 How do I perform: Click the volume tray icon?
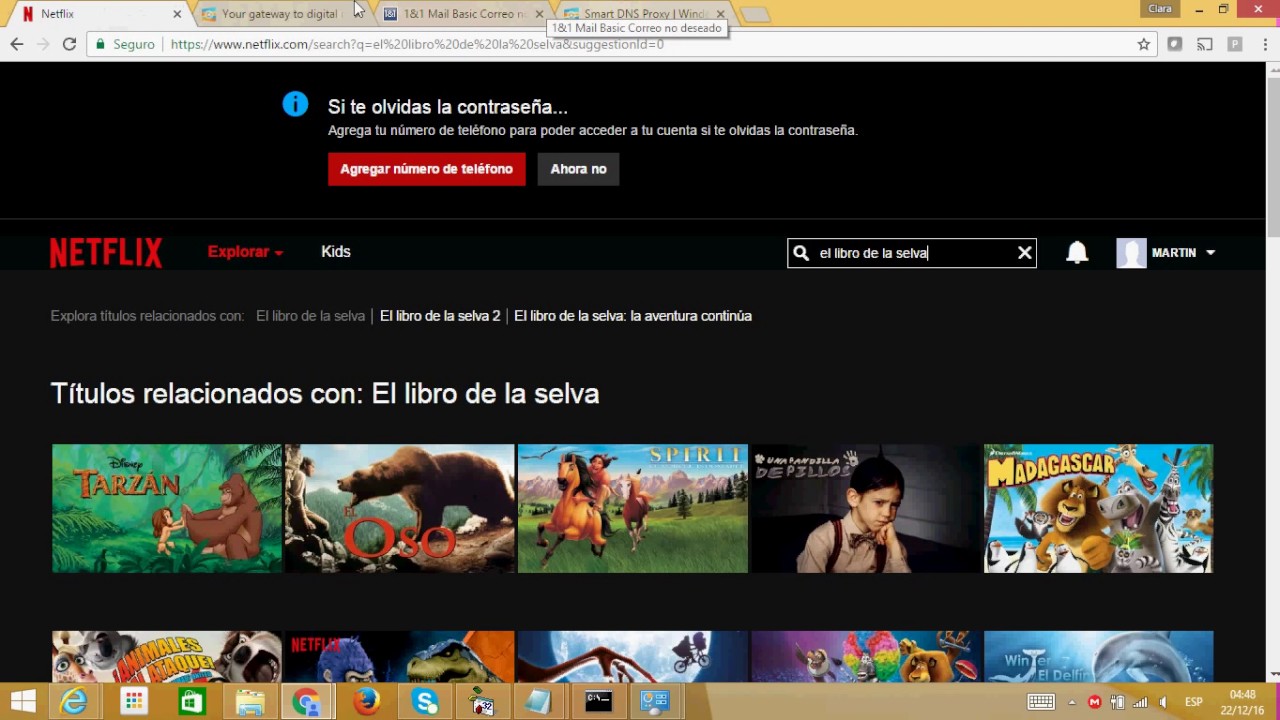click(1165, 702)
